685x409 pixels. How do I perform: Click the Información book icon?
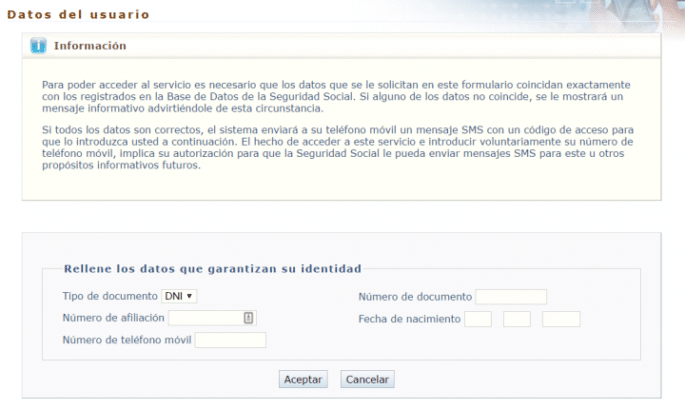(x=38, y=46)
